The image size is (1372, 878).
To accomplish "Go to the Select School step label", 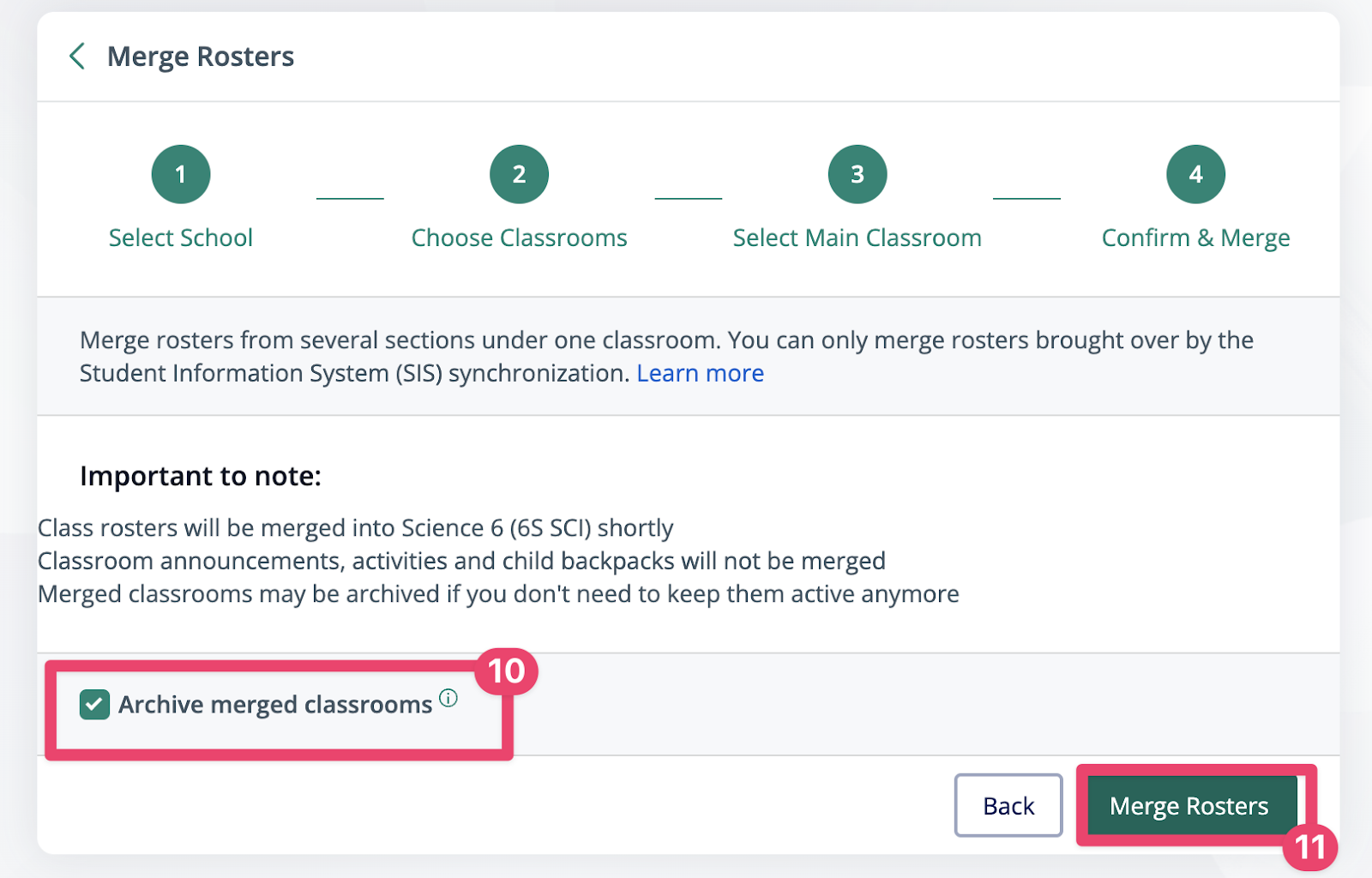I will 181,238.
